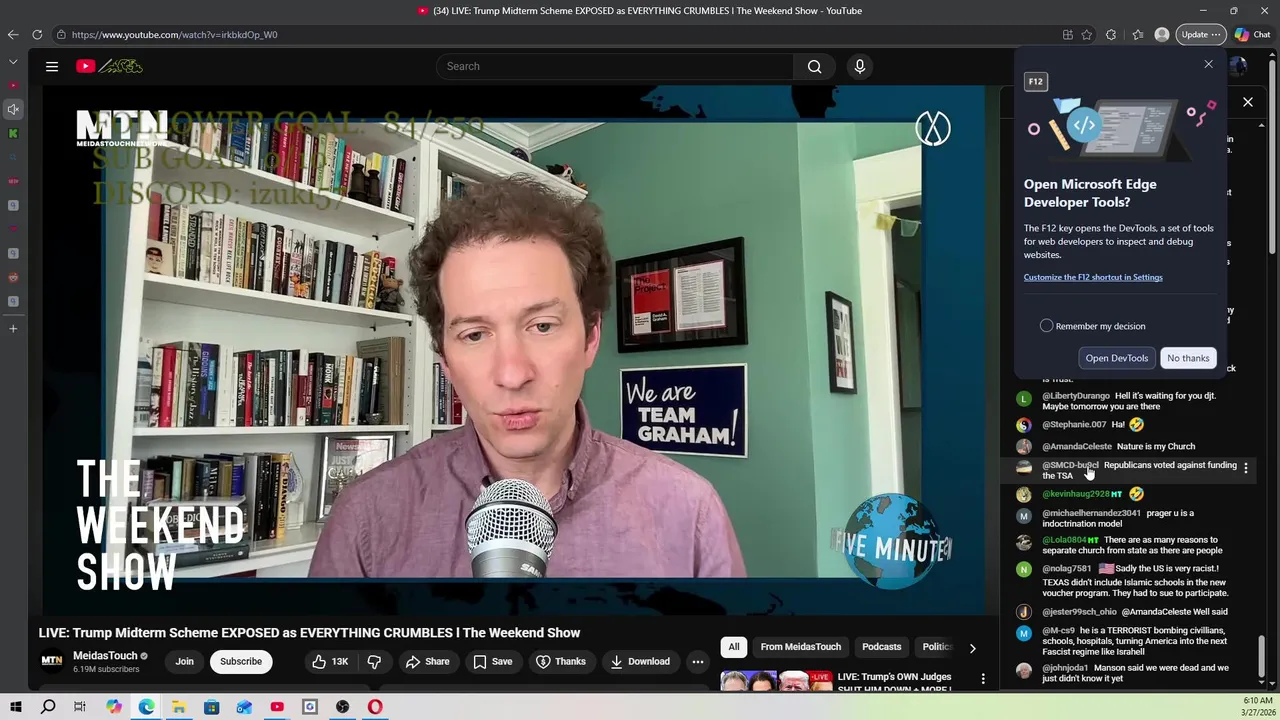Open the split screen apps icon in the address bar
This screenshot has height=720, width=1280.
(x=1068, y=34)
